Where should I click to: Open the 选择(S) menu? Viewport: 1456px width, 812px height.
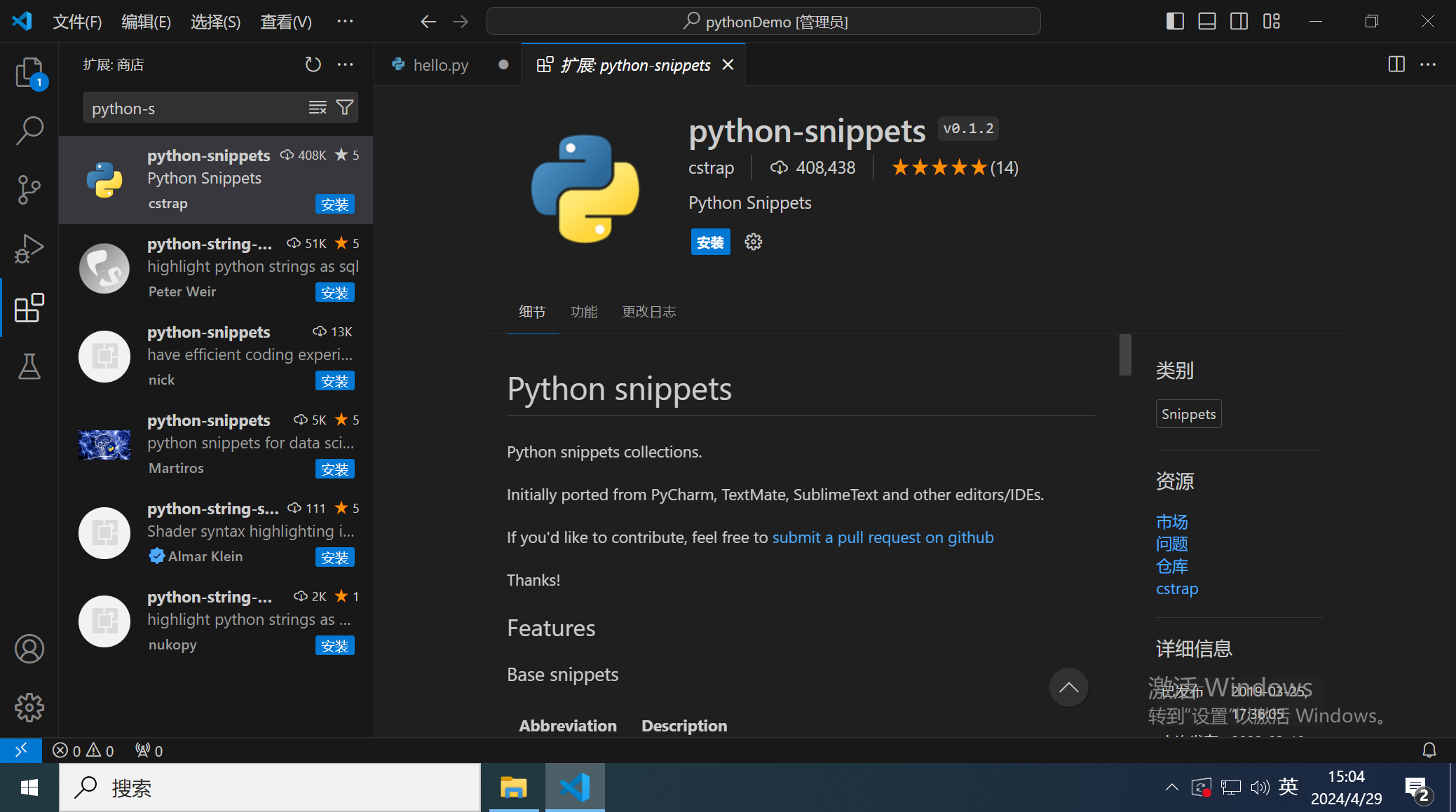pos(216,22)
